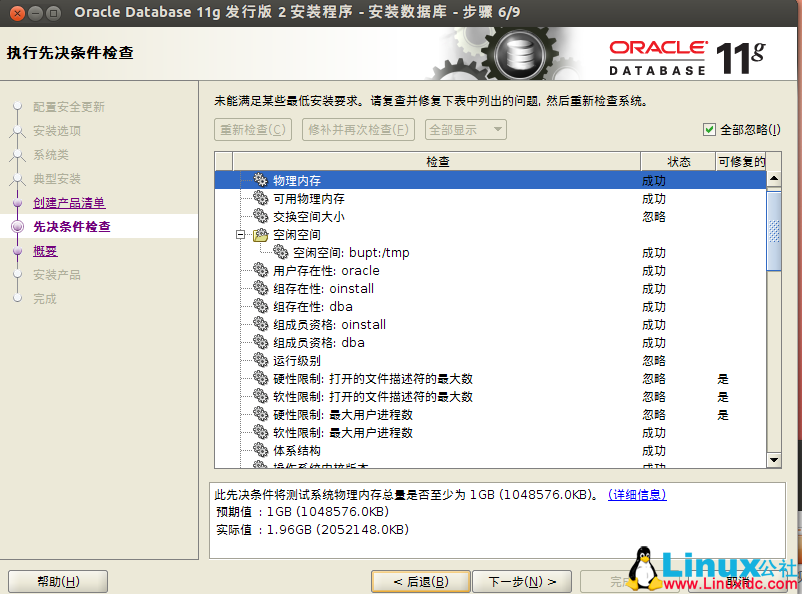
Task: Select the 物理内存 row
Action: tap(491, 180)
